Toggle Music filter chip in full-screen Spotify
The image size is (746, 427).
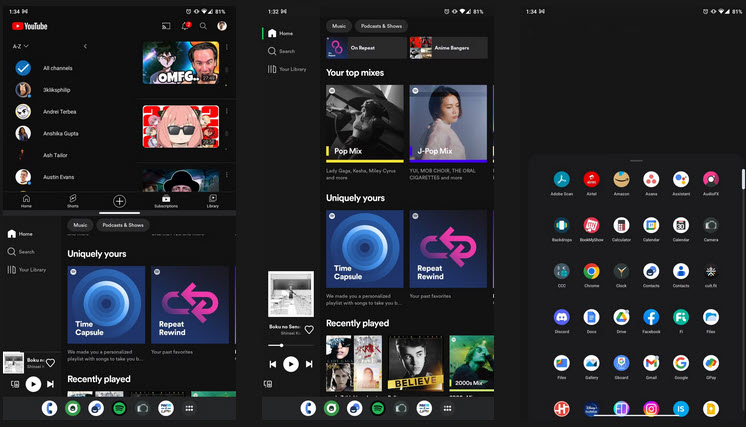[x=339, y=26]
